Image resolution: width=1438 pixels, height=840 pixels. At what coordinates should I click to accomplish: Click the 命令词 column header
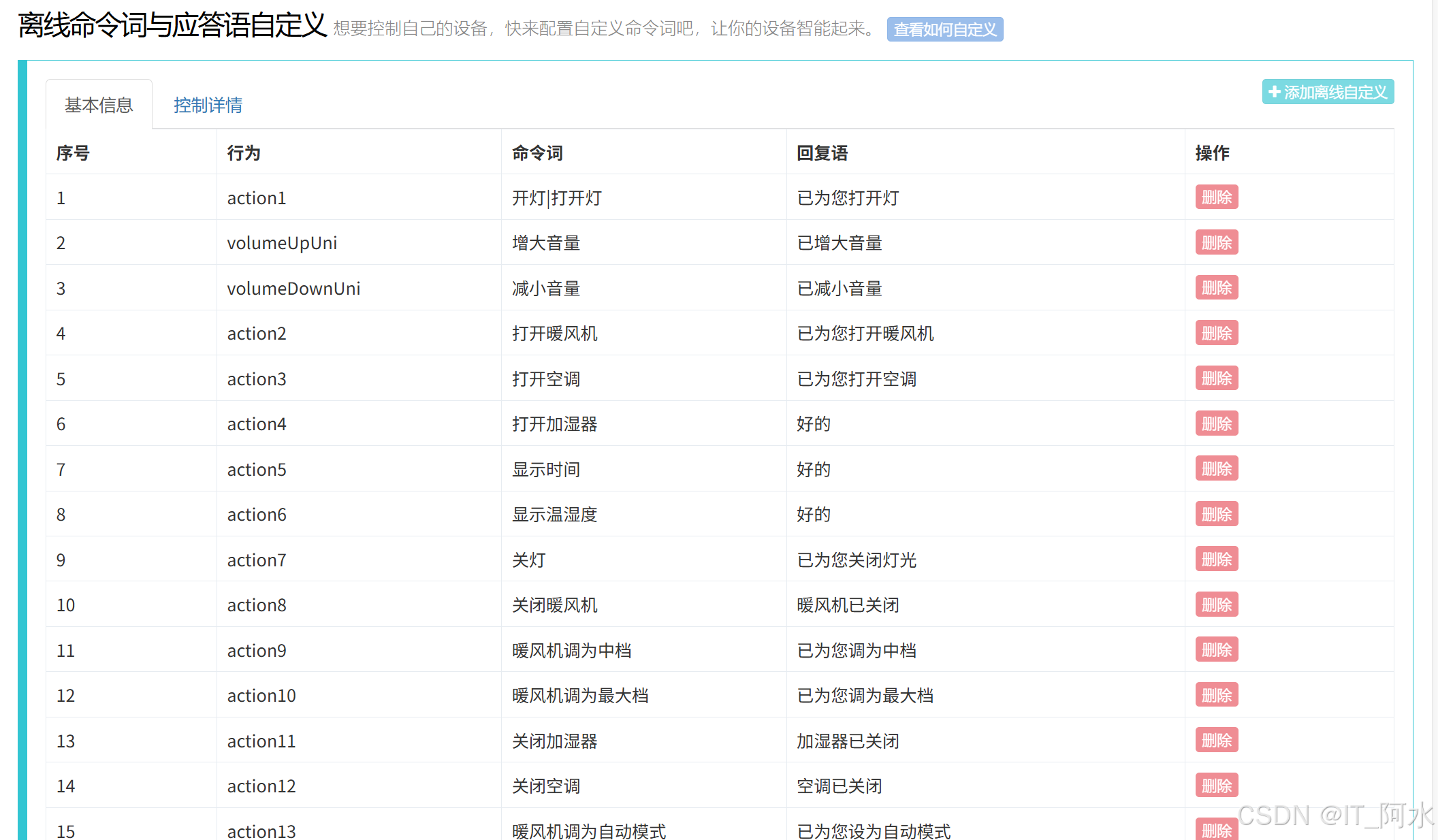tap(537, 152)
